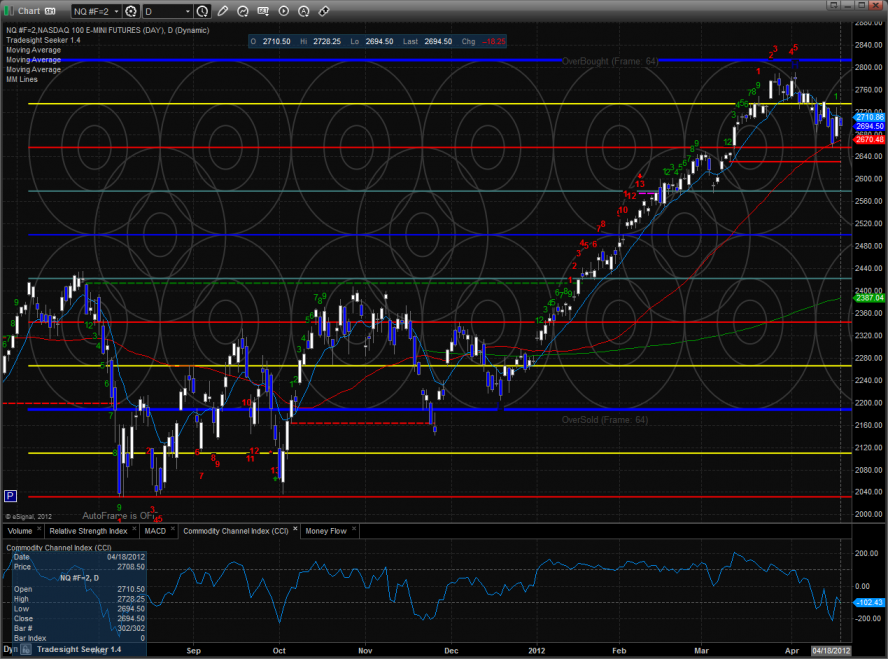
Task: Click the clock icon beside the interval box
Action: click(x=203, y=11)
